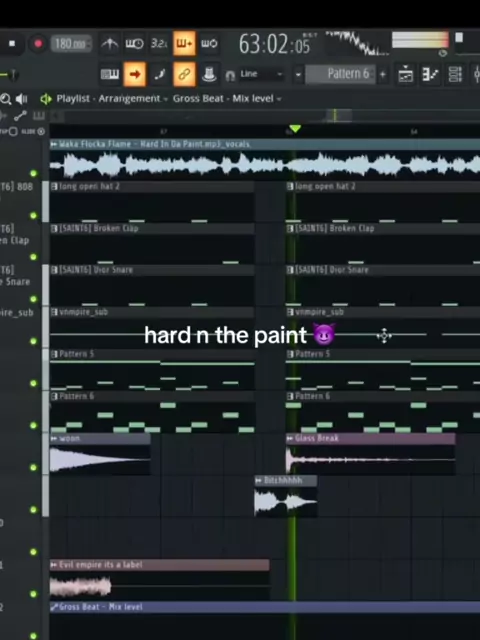This screenshot has width=480, height=640.
Task: Open the Pattern 6 selector
Action: [x=340, y=74]
